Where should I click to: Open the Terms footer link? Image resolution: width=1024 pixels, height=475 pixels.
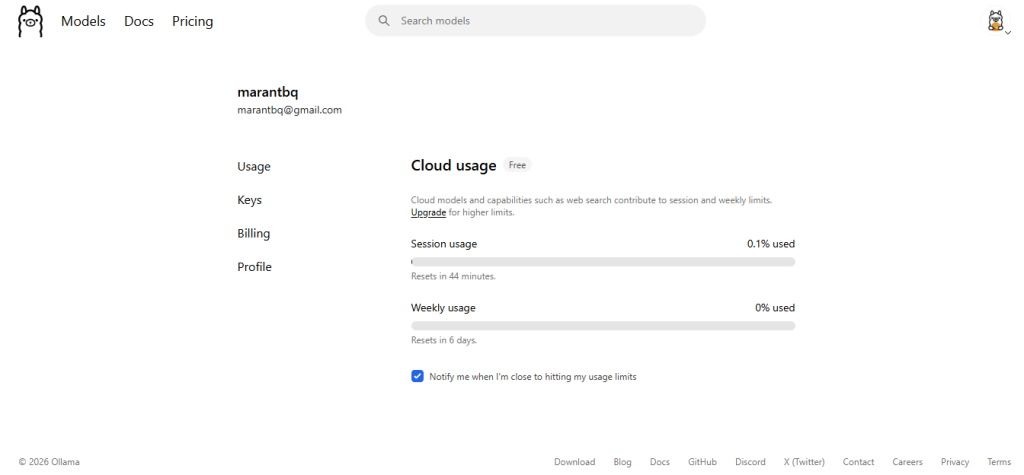coord(999,462)
